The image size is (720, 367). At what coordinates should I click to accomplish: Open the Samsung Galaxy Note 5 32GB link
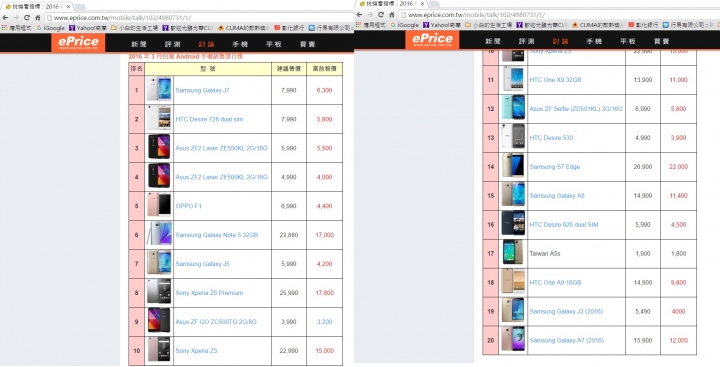click(216, 235)
